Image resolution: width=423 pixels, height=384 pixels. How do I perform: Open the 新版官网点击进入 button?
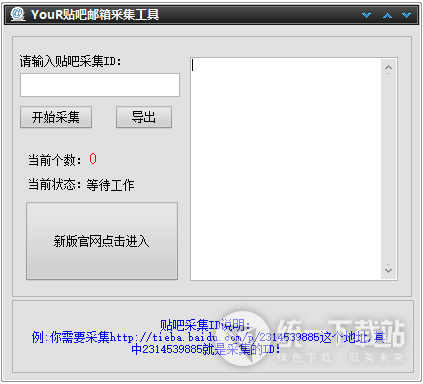click(x=102, y=241)
